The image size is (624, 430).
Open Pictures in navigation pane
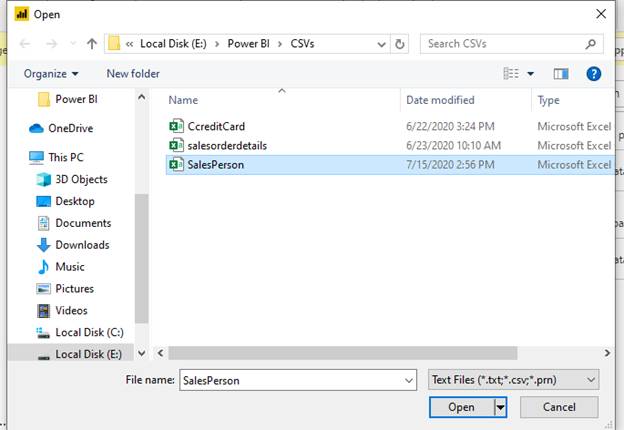[74, 288]
